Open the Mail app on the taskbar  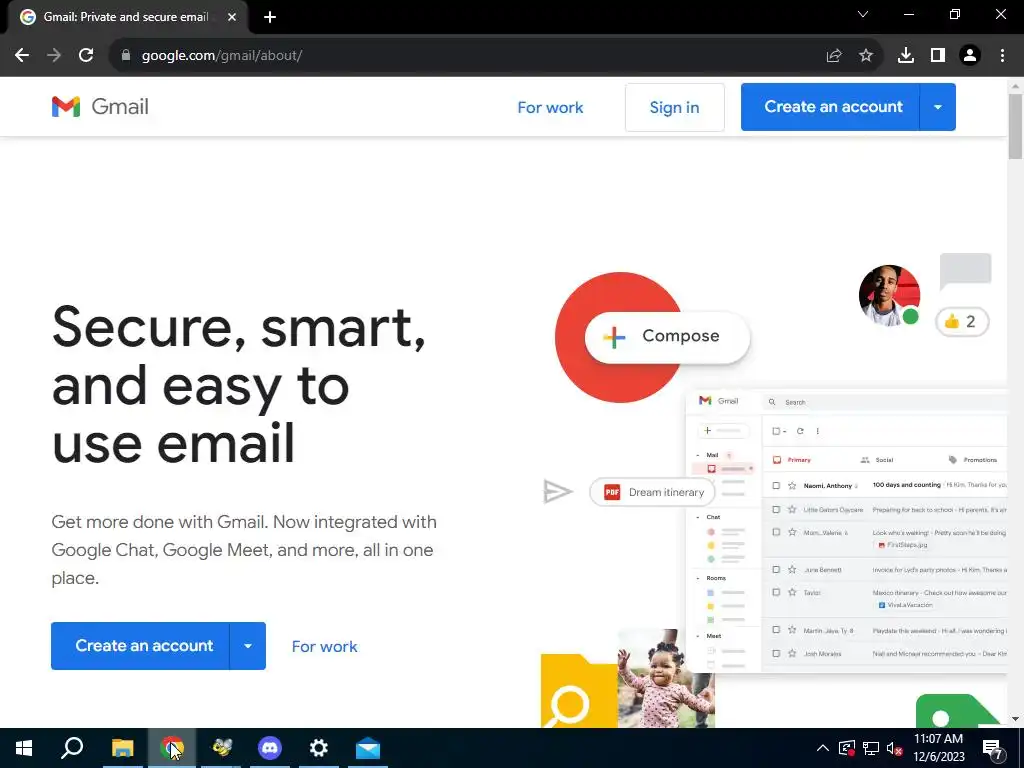pyautogui.click(x=368, y=748)
